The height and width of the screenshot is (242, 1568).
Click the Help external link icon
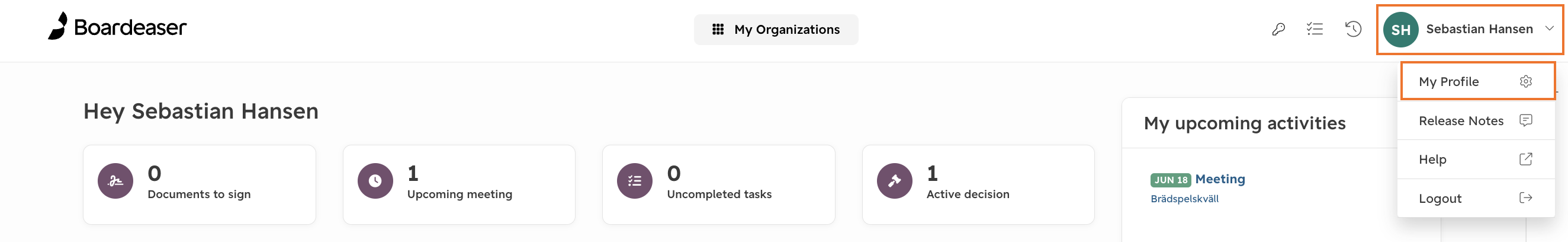tap(1525, 159)
